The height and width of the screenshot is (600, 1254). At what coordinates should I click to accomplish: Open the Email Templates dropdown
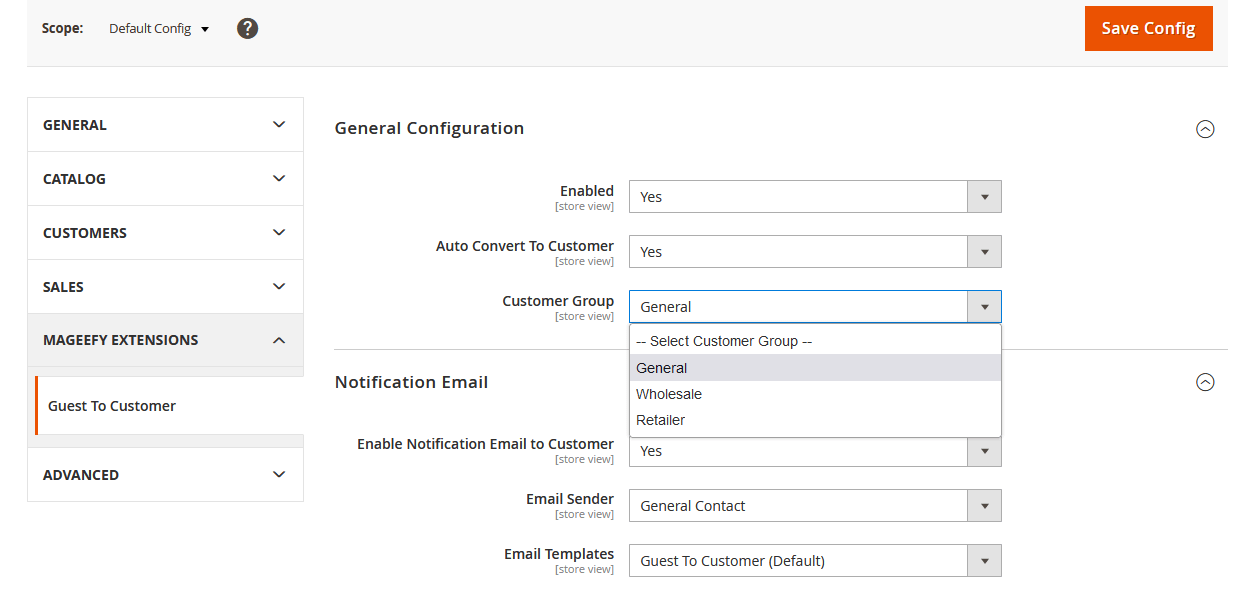[984, 560]
